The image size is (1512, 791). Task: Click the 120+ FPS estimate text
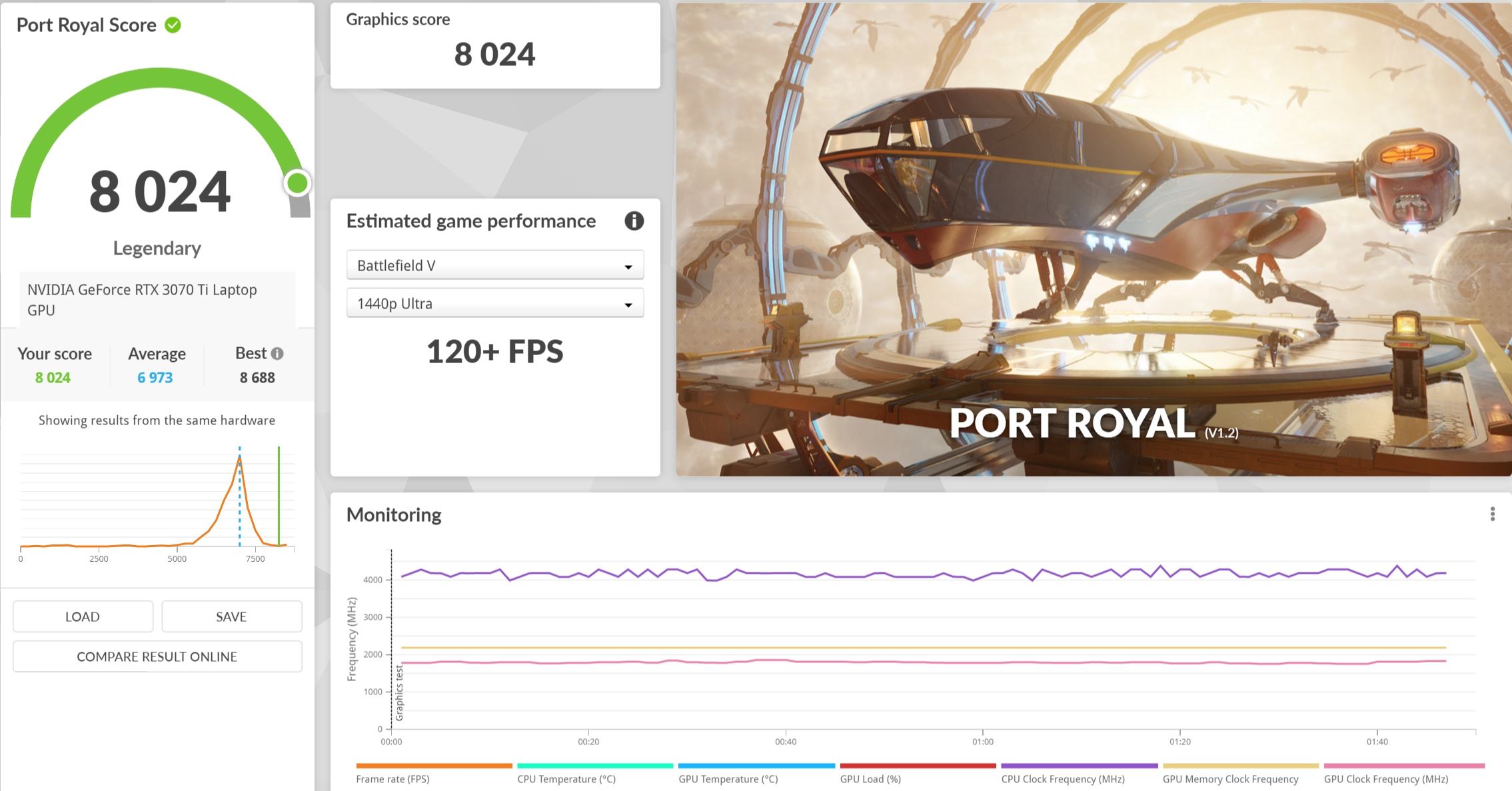[x=494, y=351]
